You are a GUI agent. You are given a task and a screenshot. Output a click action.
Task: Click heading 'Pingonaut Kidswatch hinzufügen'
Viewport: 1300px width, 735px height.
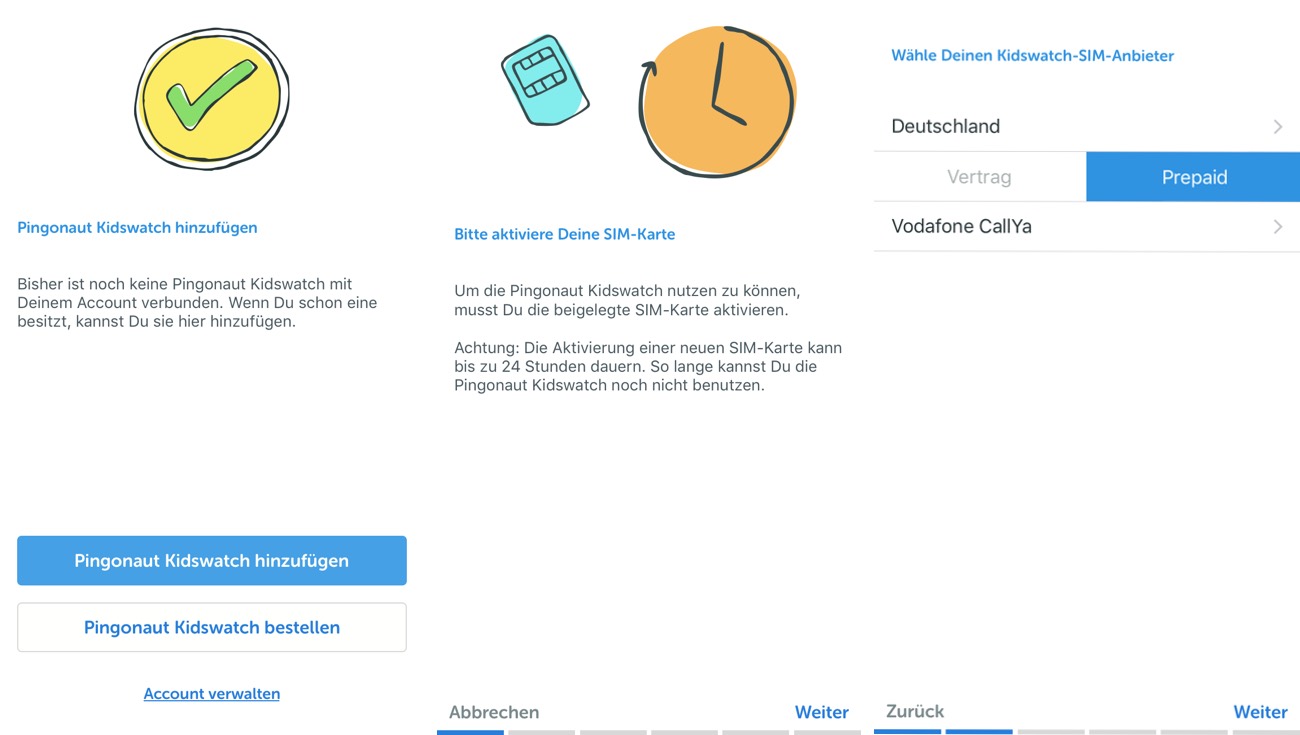[137, 228]
